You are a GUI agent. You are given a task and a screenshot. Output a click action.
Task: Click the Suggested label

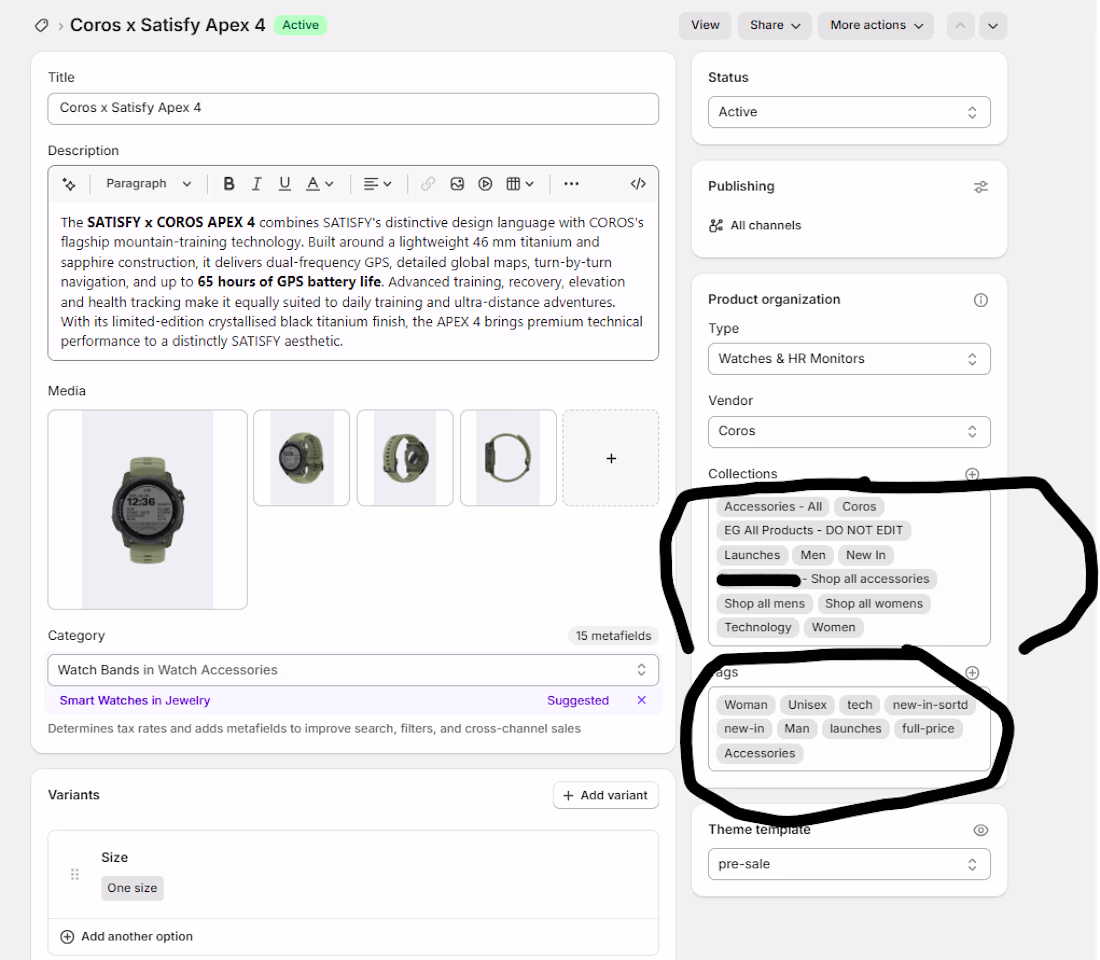578,700
